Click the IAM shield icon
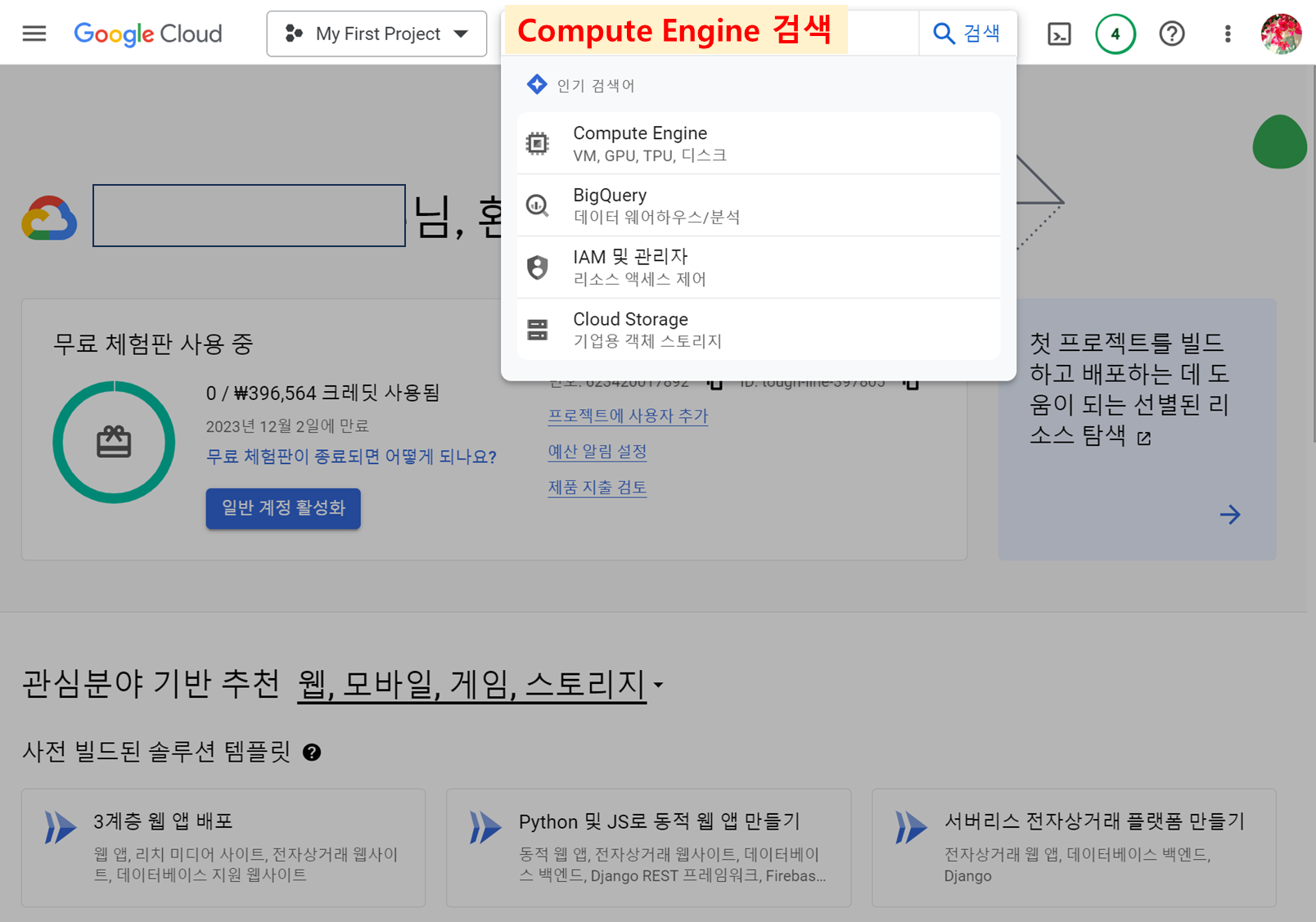Viewport: 1316px width, 922px height. tap(538, 268)
